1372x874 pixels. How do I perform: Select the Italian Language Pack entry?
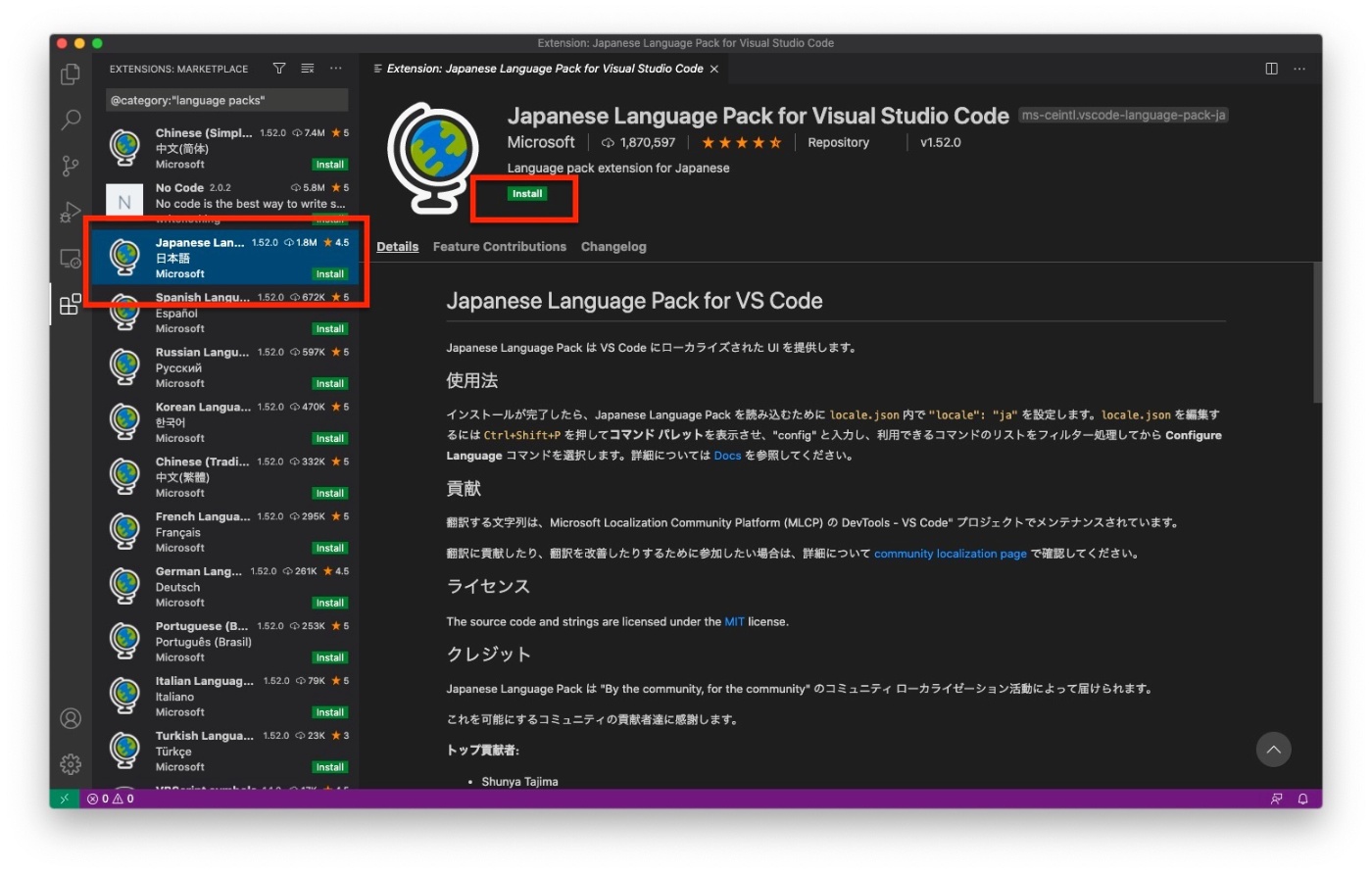click(226, 697)
